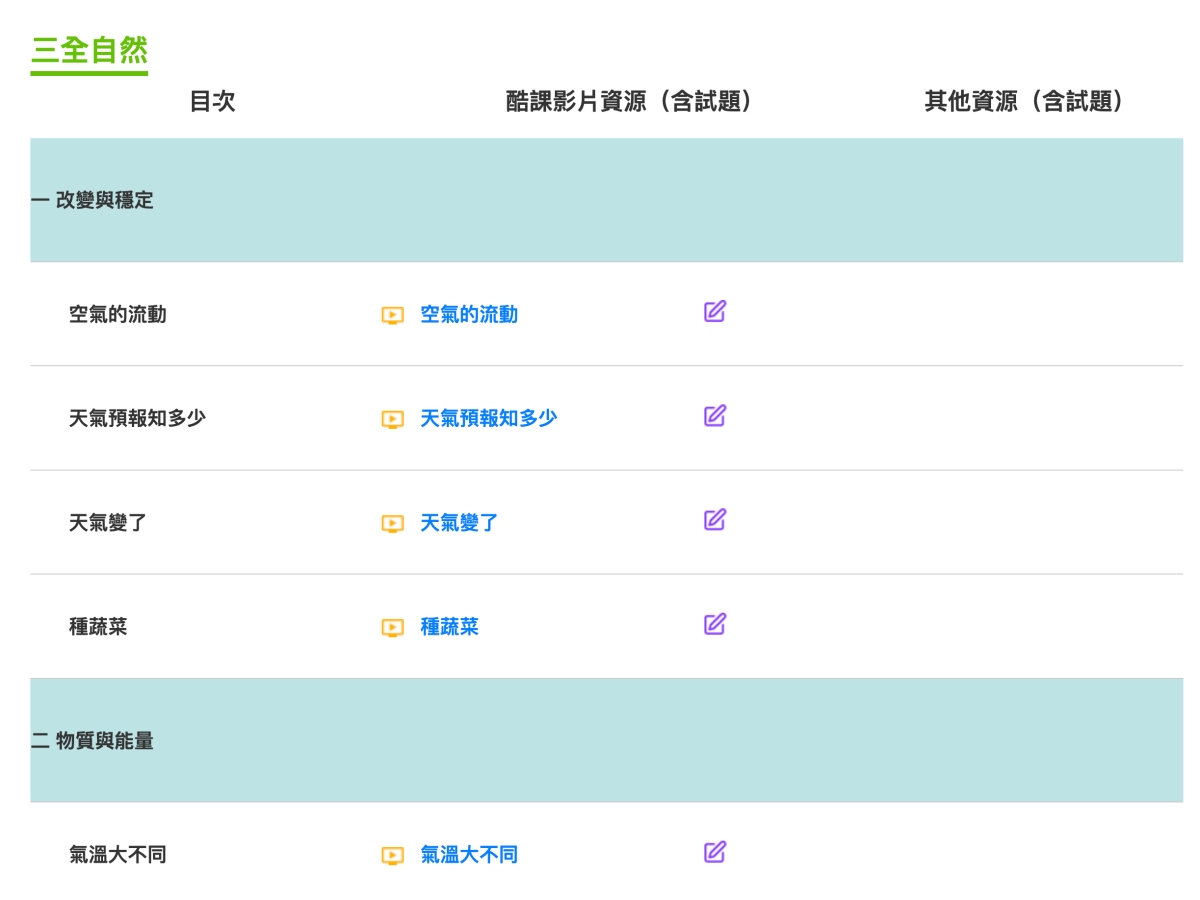Screen dimensions: 1200x900
Task: Open the quiz edit icon for 種蔬菜
Action: point(714,624)
